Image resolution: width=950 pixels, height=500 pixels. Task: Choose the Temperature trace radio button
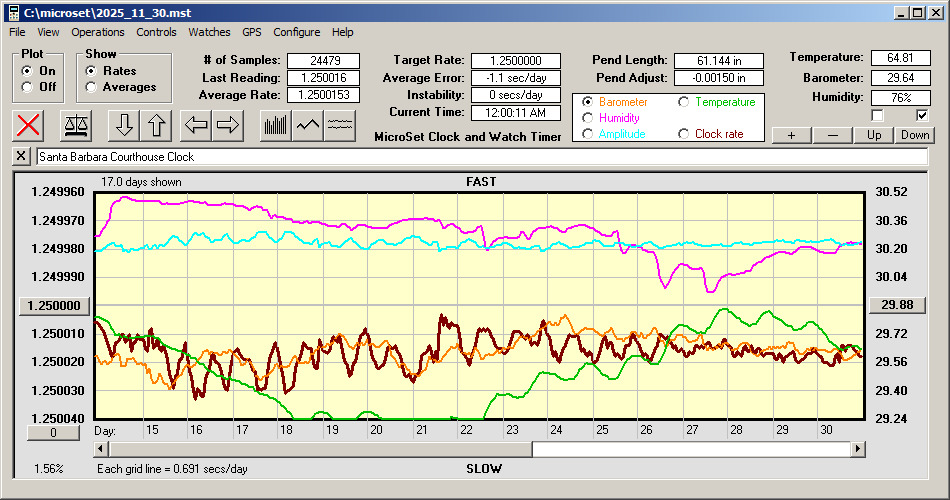(x=685, y=102)
